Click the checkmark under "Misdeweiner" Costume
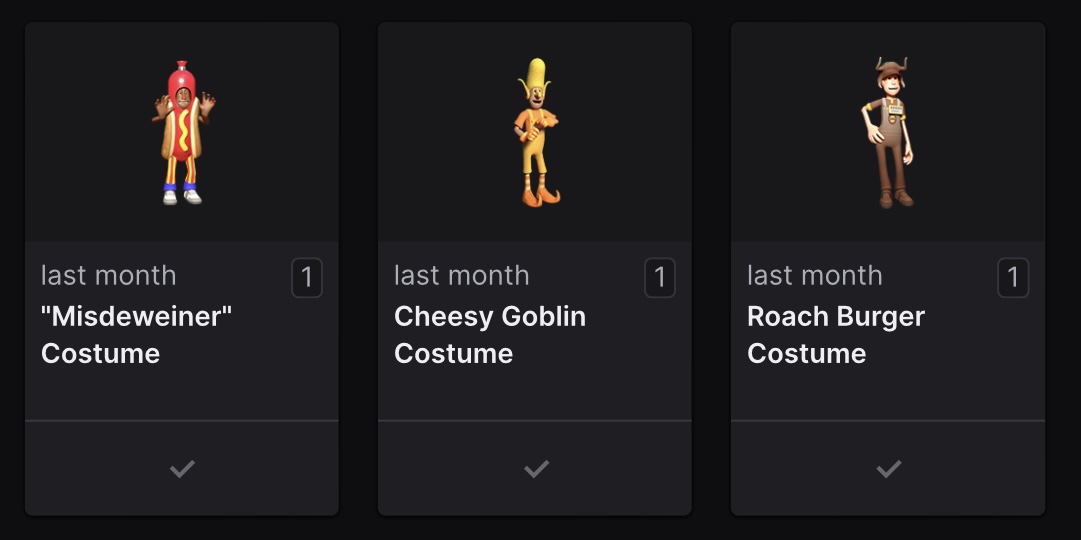 (182, 469)
